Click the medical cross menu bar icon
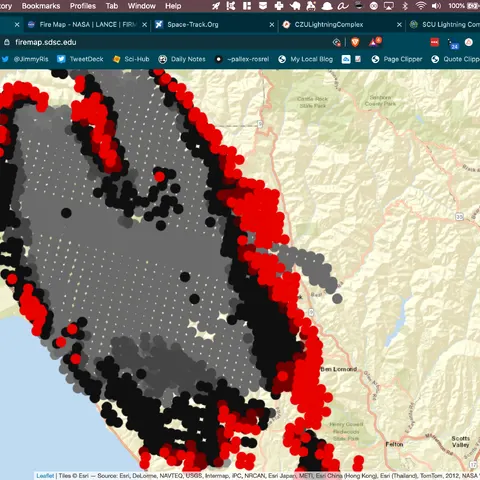The height and width of the screenshot is (480, 480). [x=279, y=6]
